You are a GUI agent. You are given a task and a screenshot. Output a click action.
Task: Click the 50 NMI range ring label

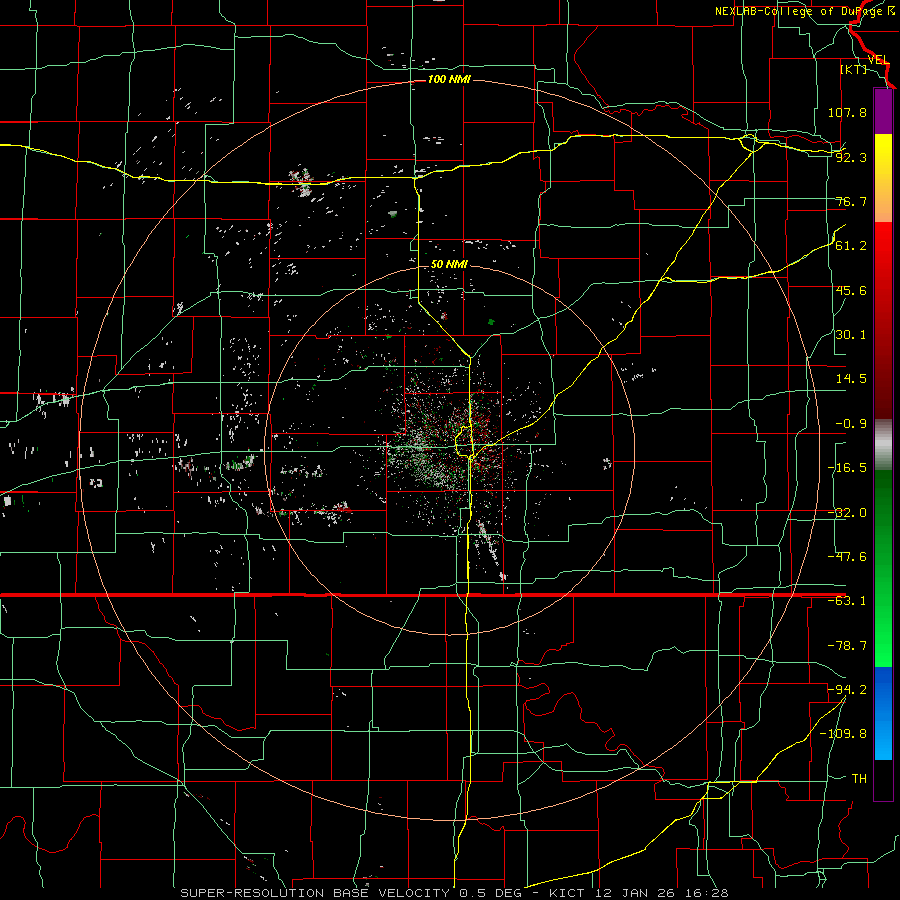(449, 265)
